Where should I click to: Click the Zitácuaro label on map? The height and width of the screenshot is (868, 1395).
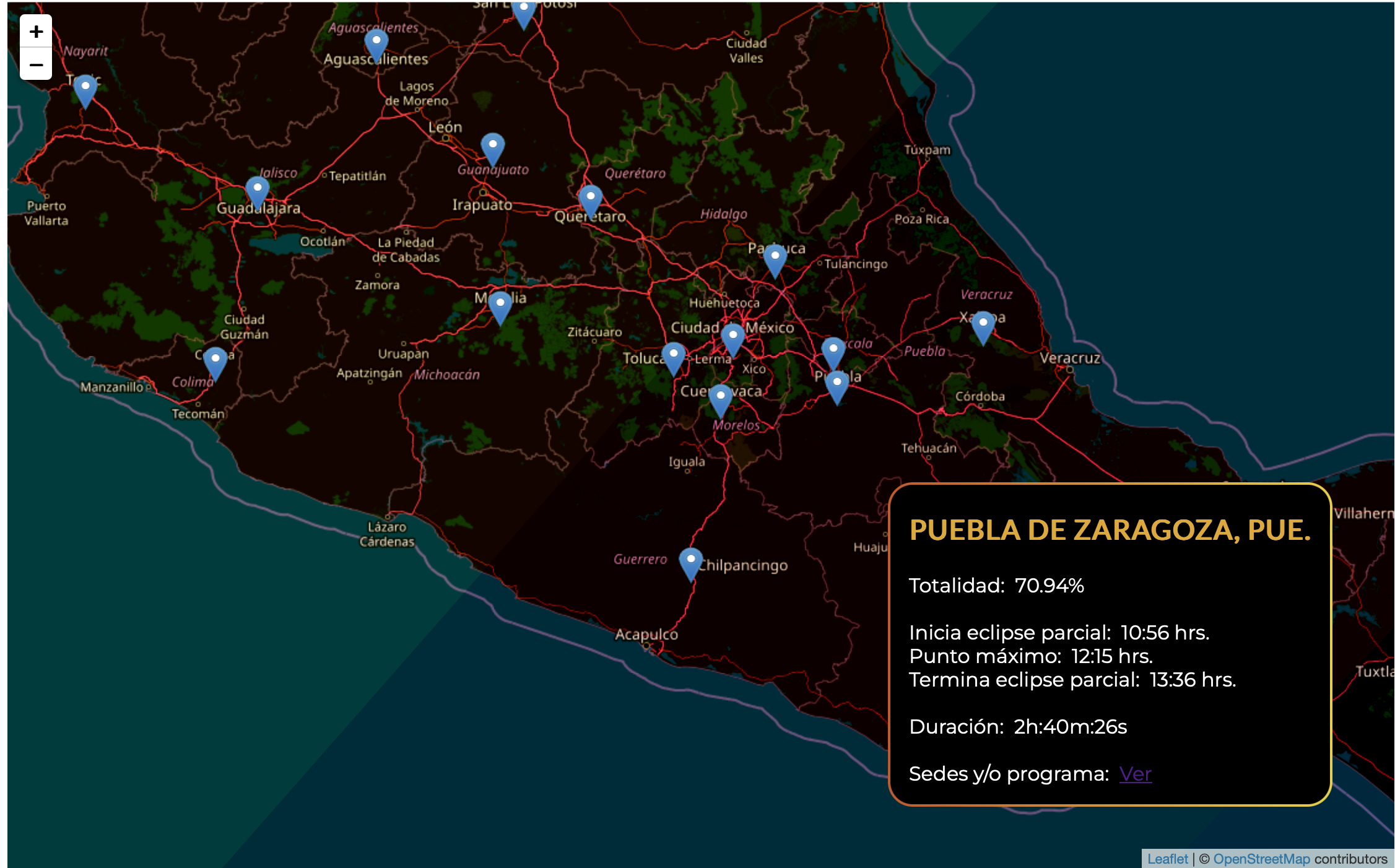[595, 332]
